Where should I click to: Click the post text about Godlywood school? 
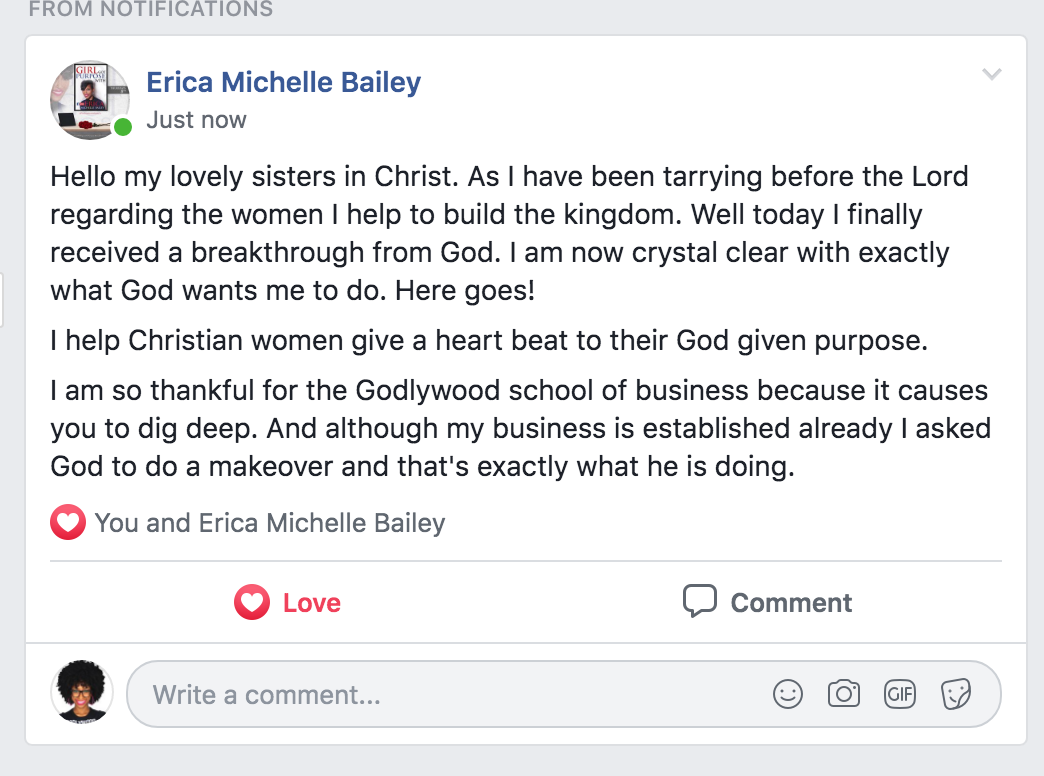tap(521, 428)
